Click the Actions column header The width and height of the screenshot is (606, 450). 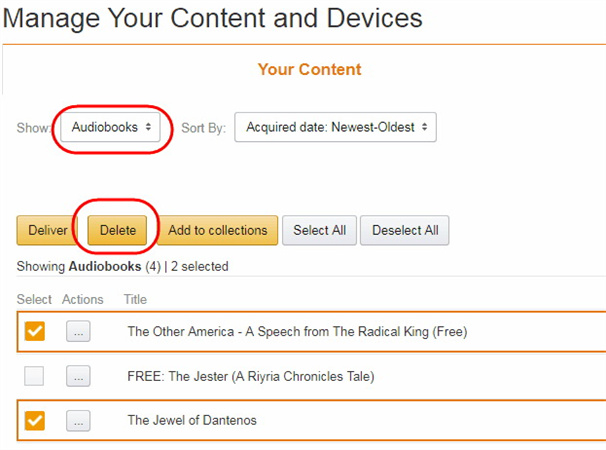click(83, 299)
